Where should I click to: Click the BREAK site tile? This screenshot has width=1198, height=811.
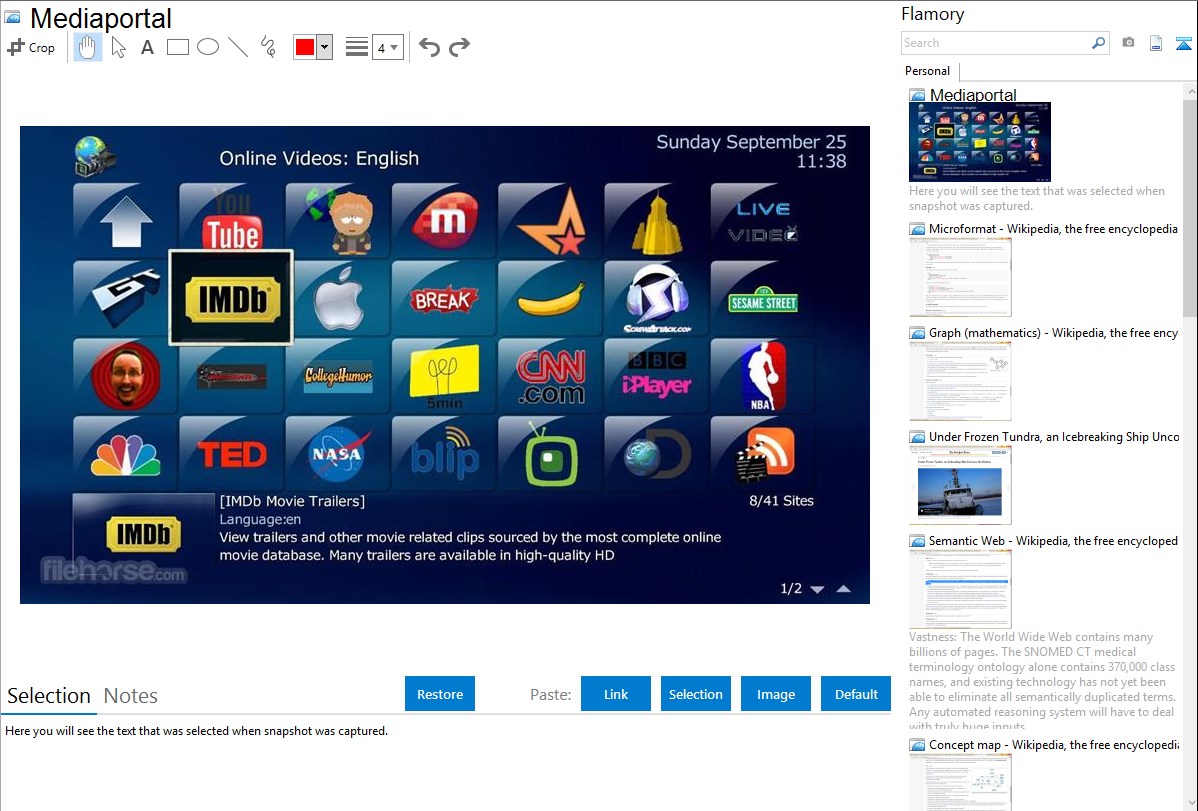pos(443,298)
